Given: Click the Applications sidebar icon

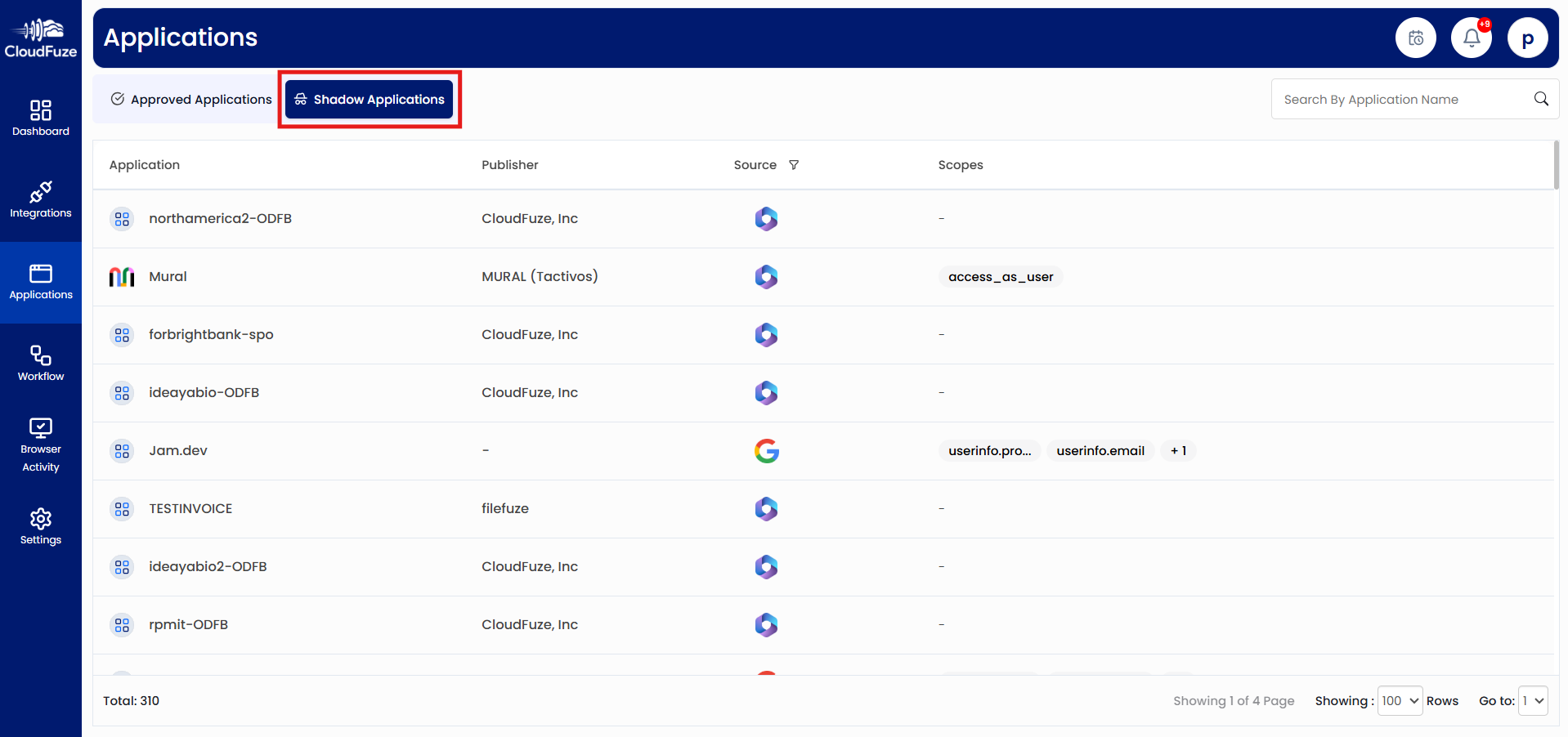Looking at the screenshot, I should (40, 281).
